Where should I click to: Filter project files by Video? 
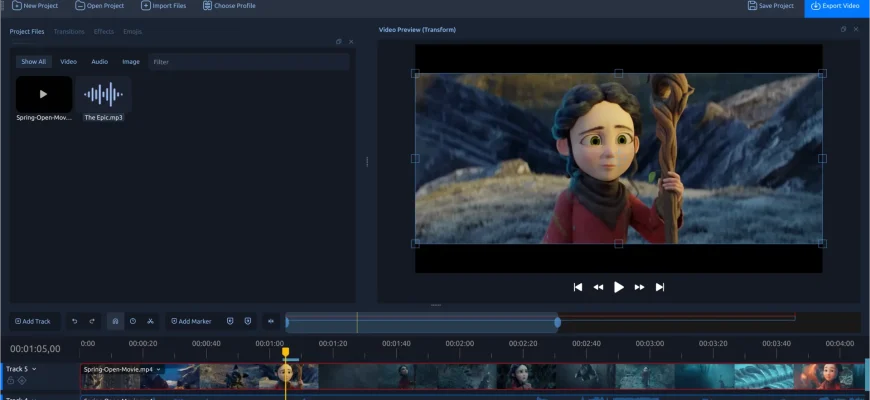pyautogui.click(x=68, y=62)
